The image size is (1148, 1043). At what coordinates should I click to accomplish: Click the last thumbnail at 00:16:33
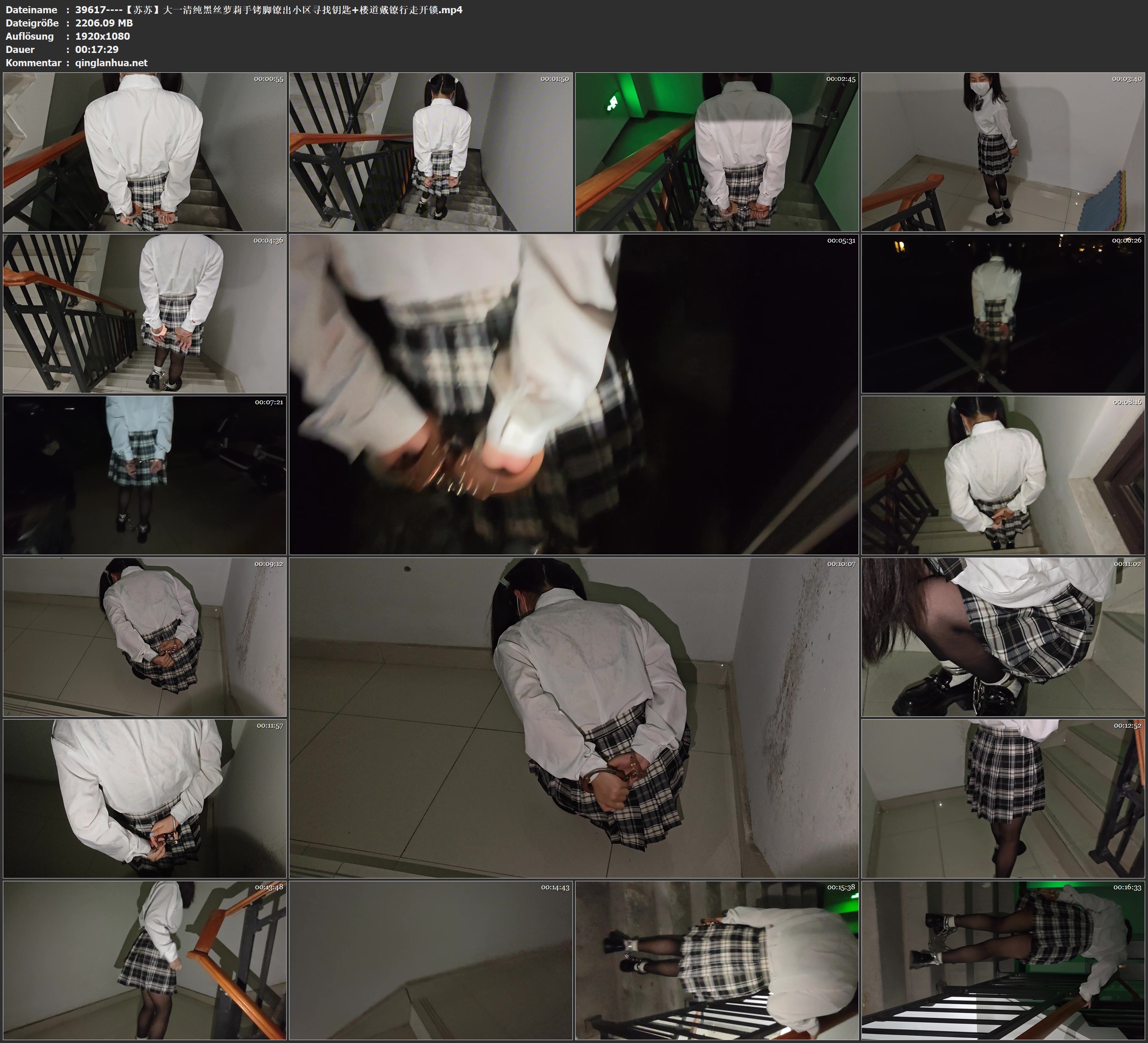[x=1003, y=960]
